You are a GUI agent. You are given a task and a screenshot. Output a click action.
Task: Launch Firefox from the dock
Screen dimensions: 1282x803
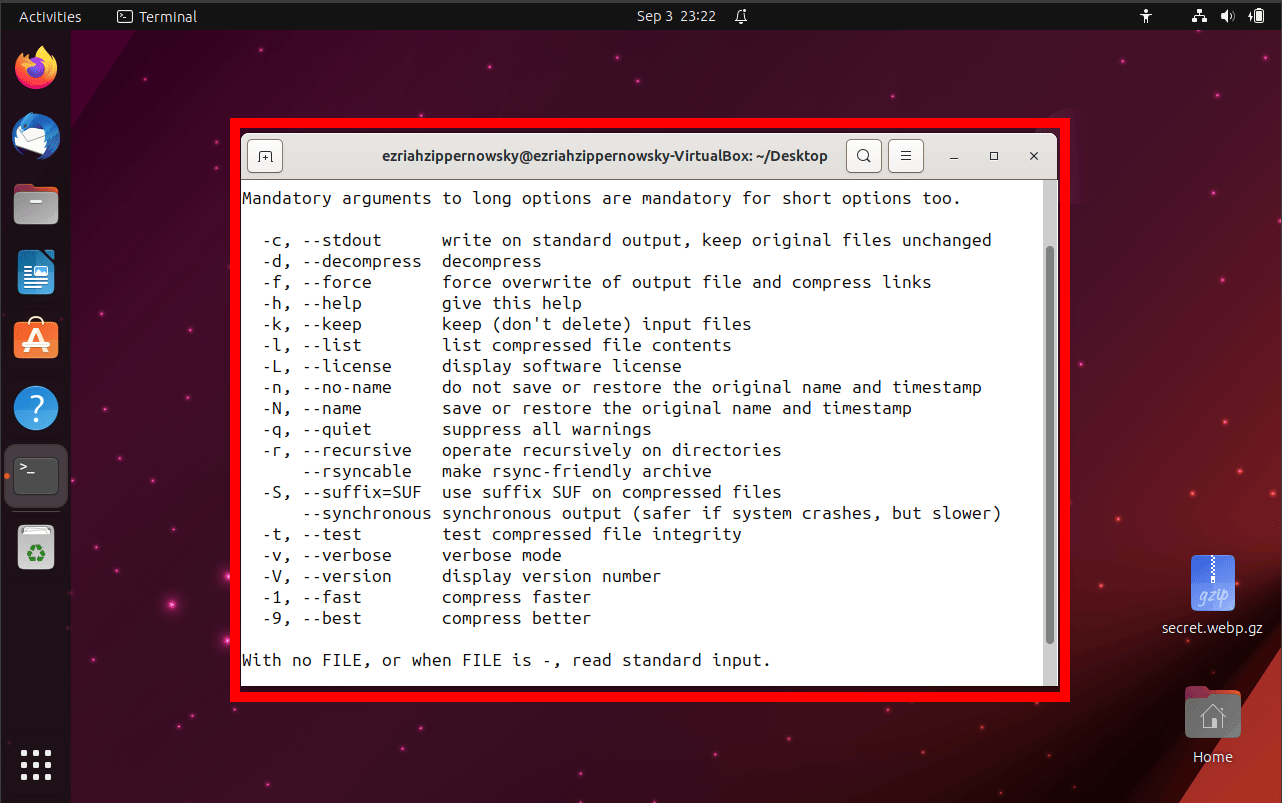35,67
